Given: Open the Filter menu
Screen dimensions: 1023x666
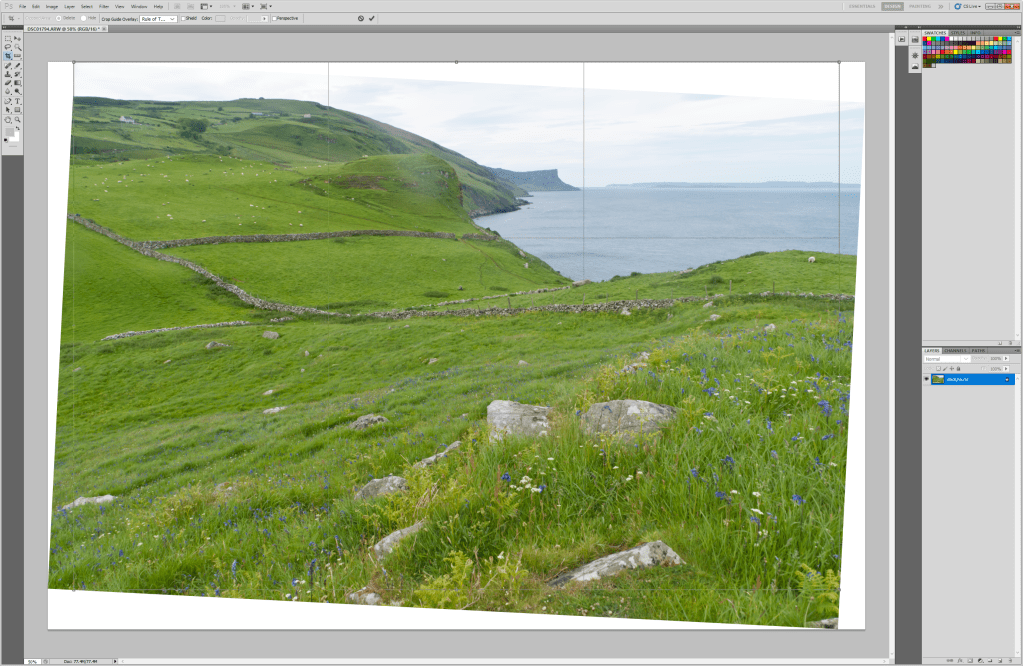Looking at the screenshot, I should [104, 6].
